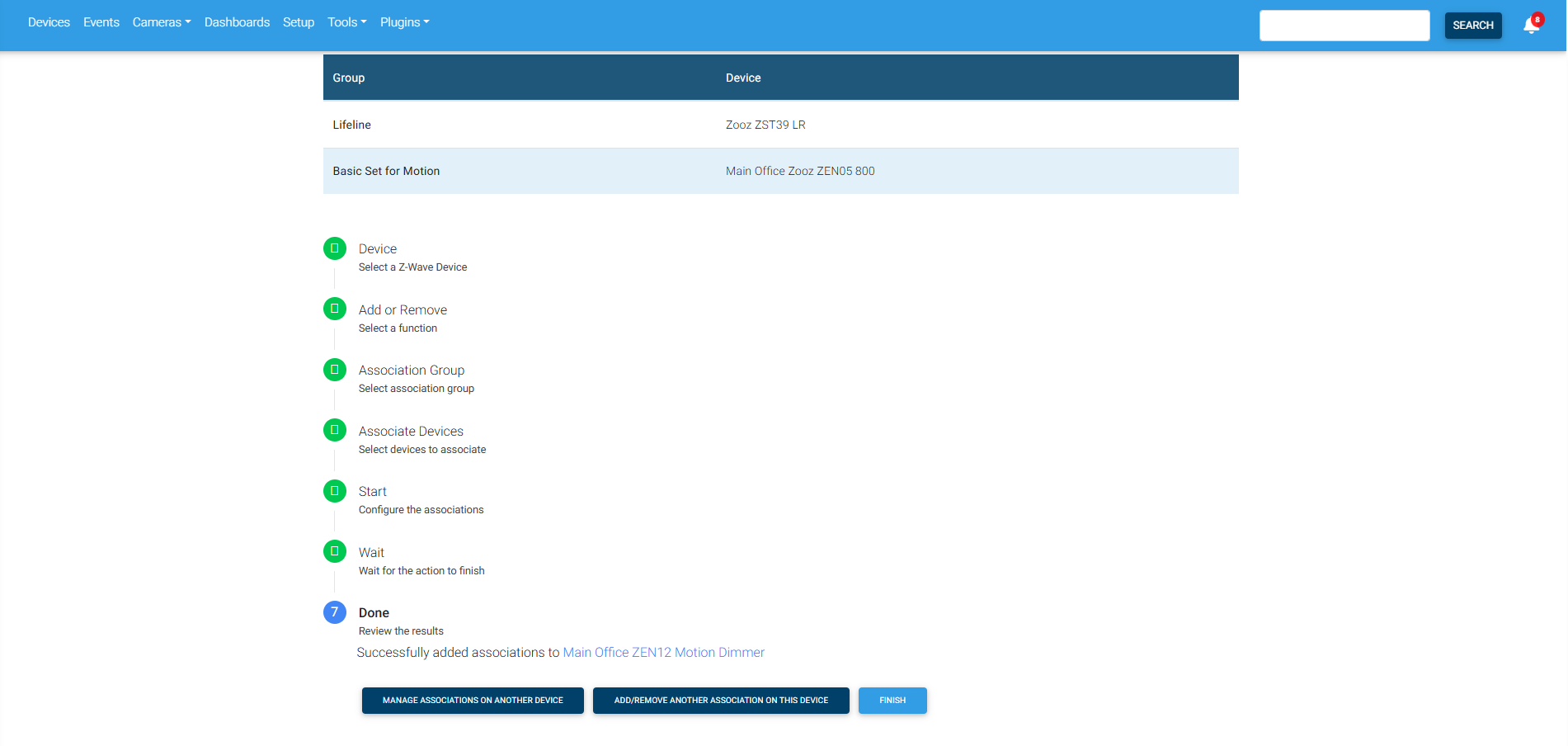This screenshot has height=746, width=1568.
Task: Open the Events page
Action: 101,22
